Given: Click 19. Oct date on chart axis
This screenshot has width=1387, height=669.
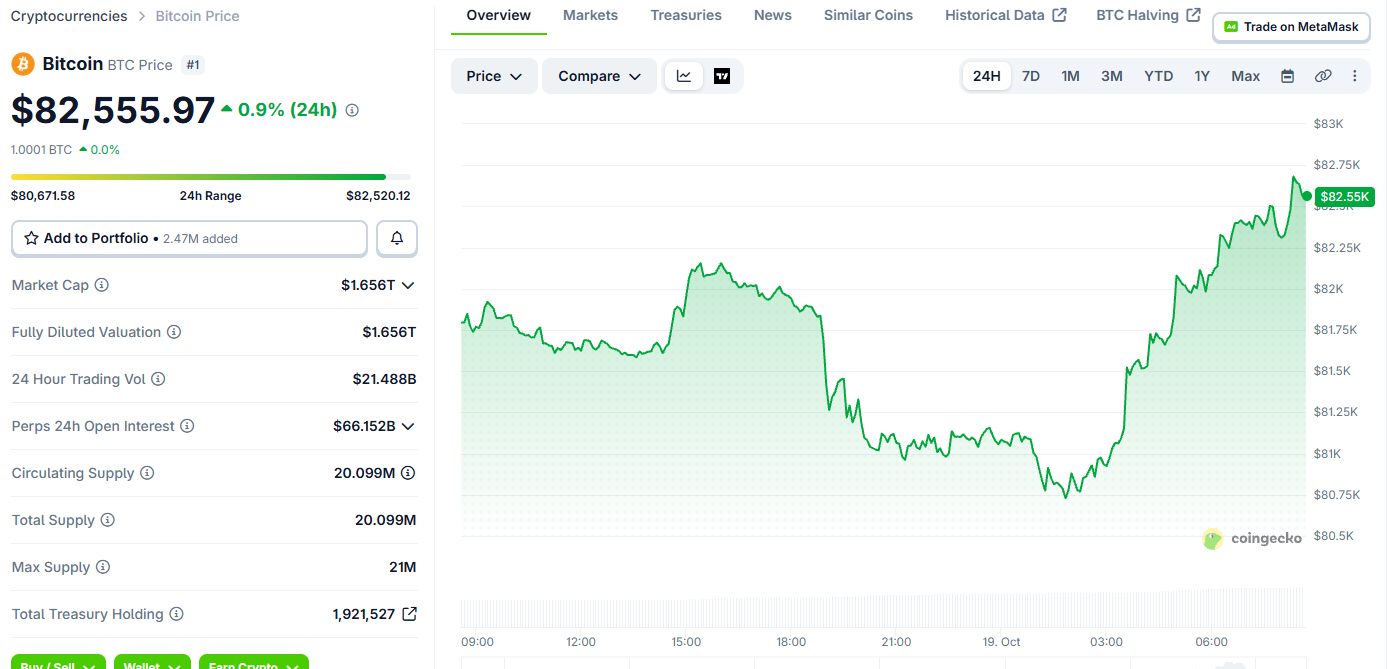Looking at the screenshot, I should click(1001, 642).
